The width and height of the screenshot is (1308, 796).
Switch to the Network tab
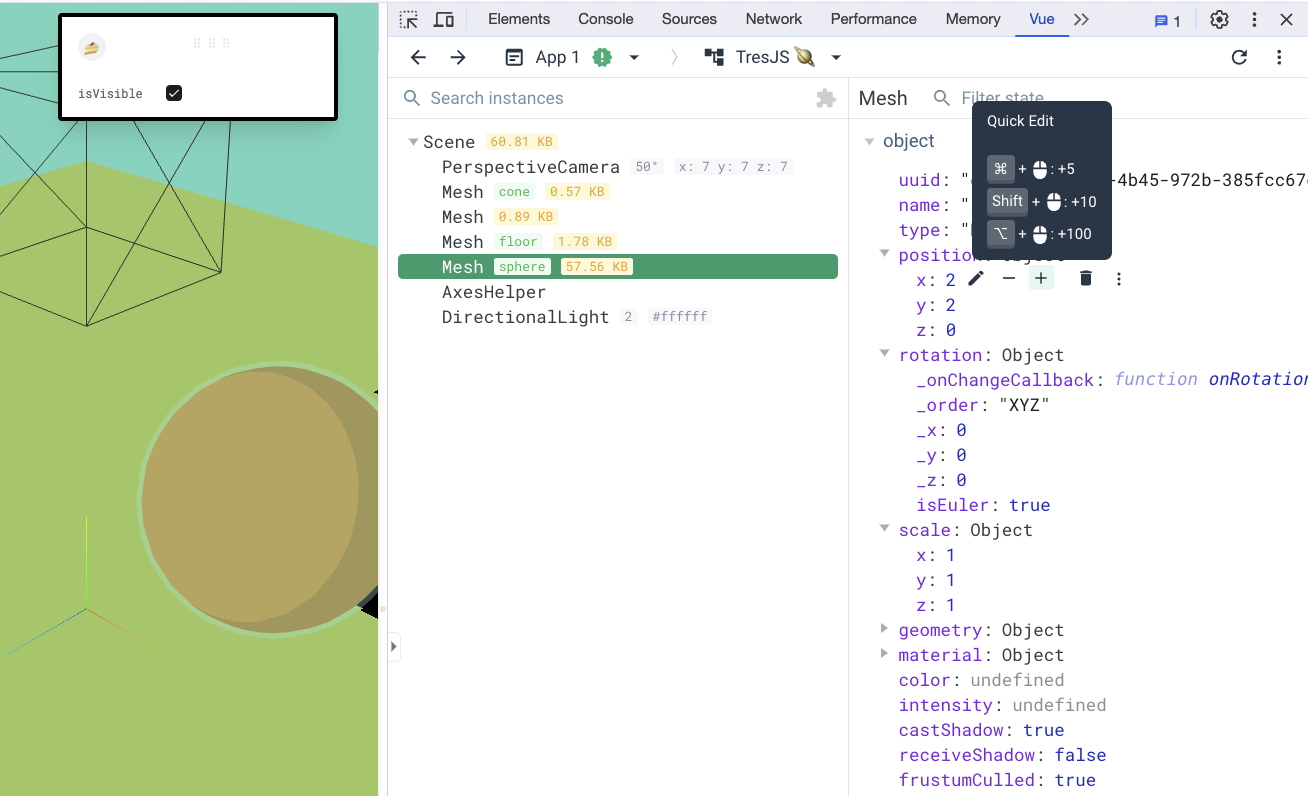coord(773,19)
